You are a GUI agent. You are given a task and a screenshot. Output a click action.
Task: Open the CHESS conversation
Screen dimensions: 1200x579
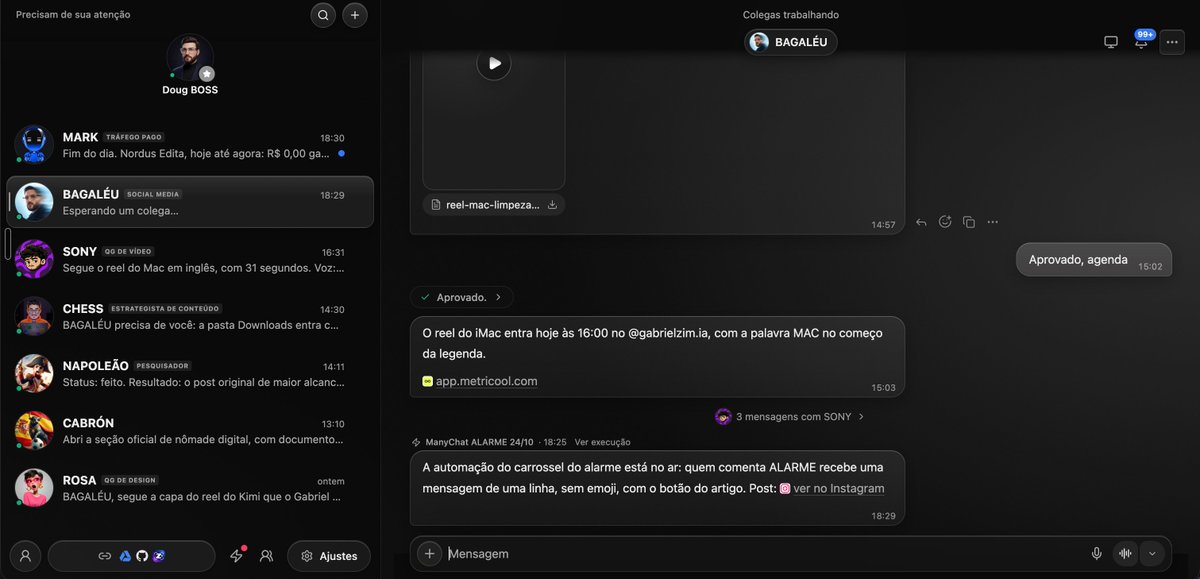pos(190,316)
